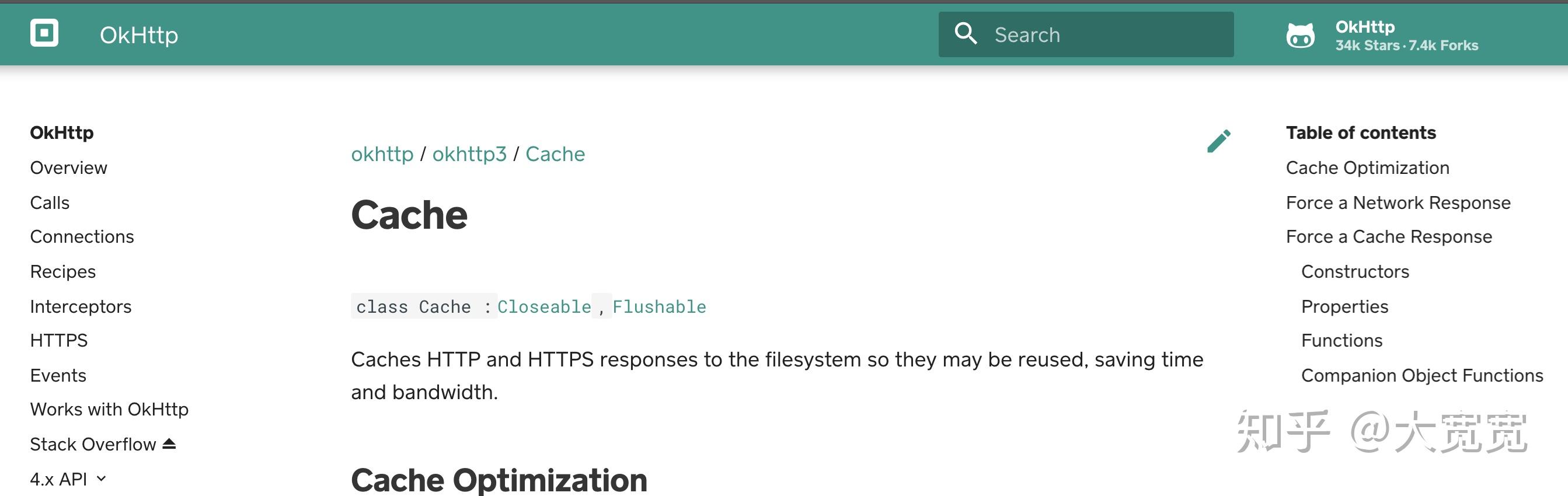Jump to Force a Network Response section
This screenshot has height=496, width=1568.
coord(1398,202)
